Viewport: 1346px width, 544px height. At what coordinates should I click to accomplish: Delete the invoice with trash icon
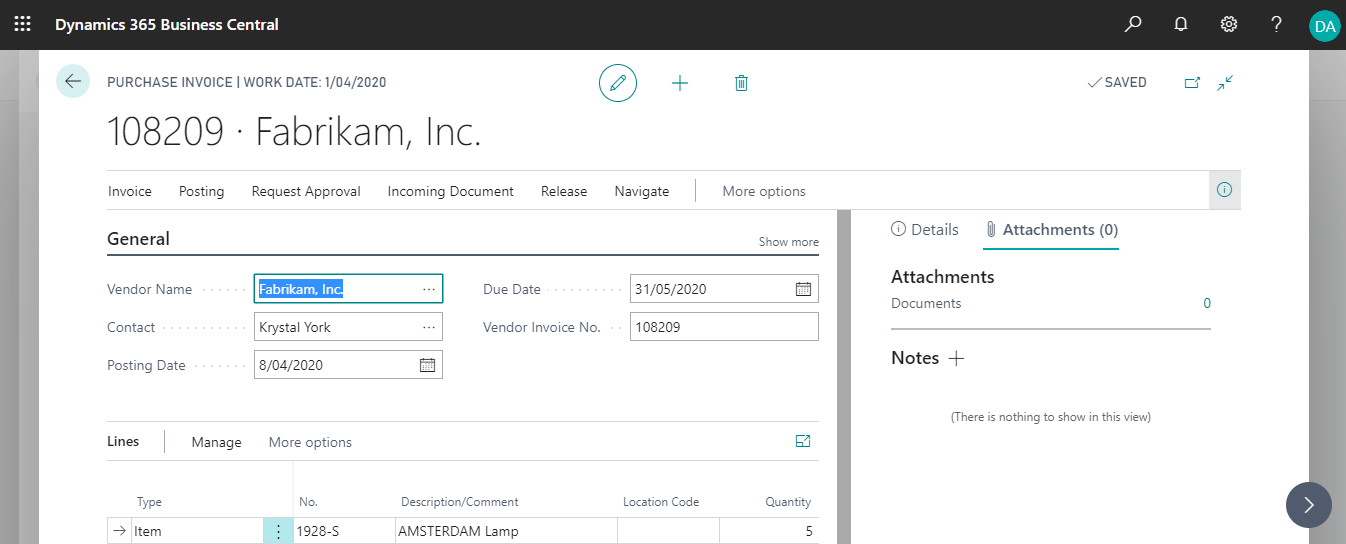click(741, 83)
